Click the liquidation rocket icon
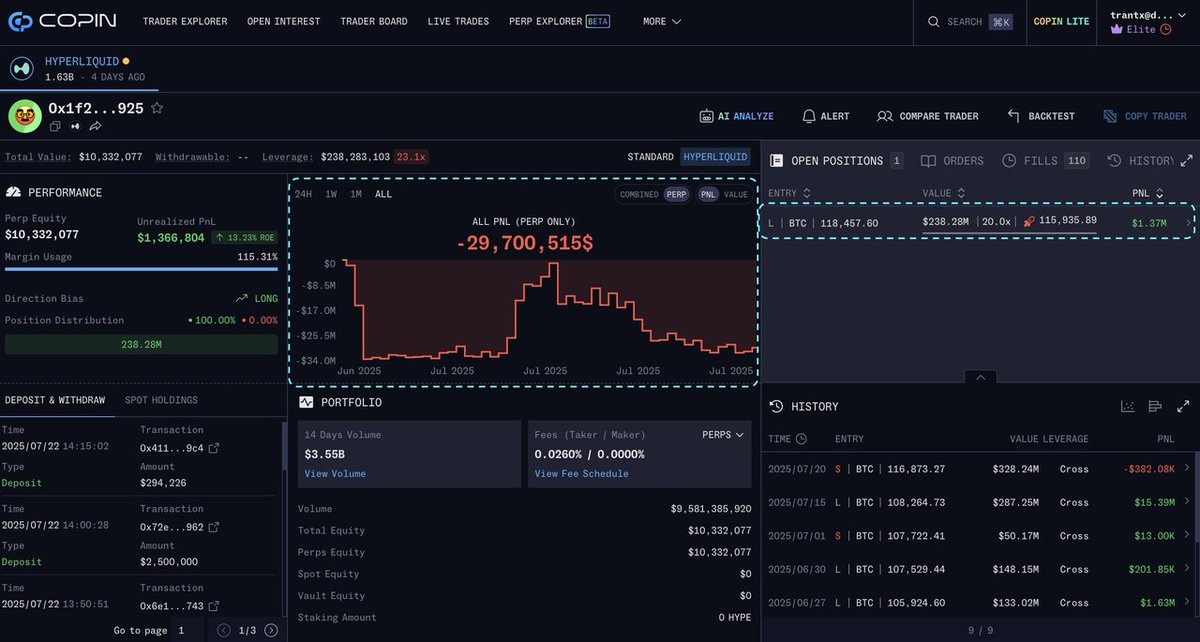Image resolution: width=1200 pixels, height=642 pixels. coord(1029,221)
